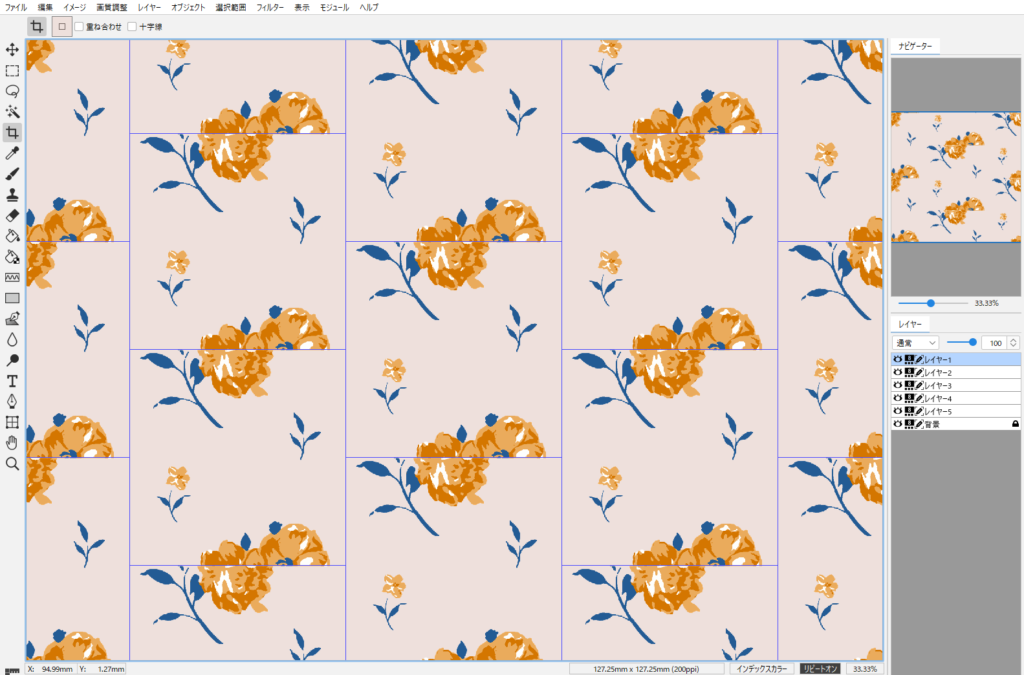Hide レイヤー3 using its eye icon
1024x675 pixels.
898,386
